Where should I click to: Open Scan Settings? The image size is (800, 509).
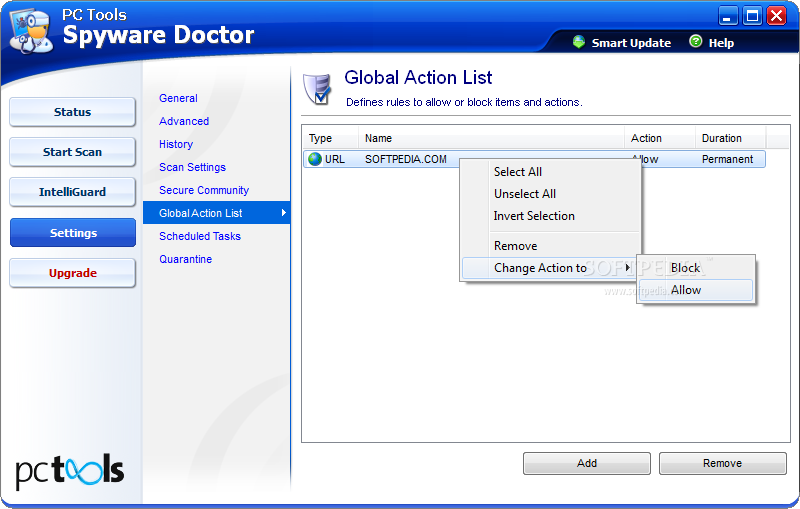192,167
